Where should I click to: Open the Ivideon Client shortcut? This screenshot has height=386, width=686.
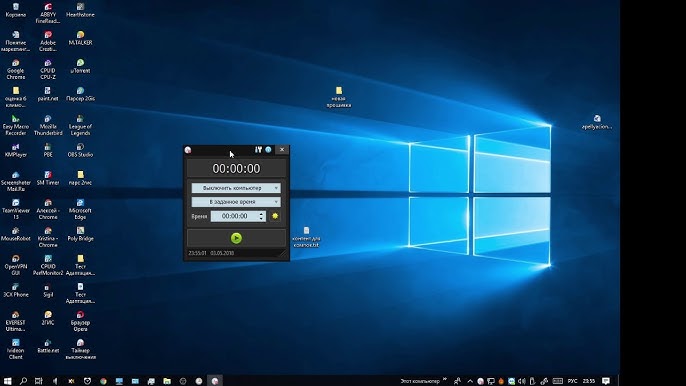(x=16, y=349)
